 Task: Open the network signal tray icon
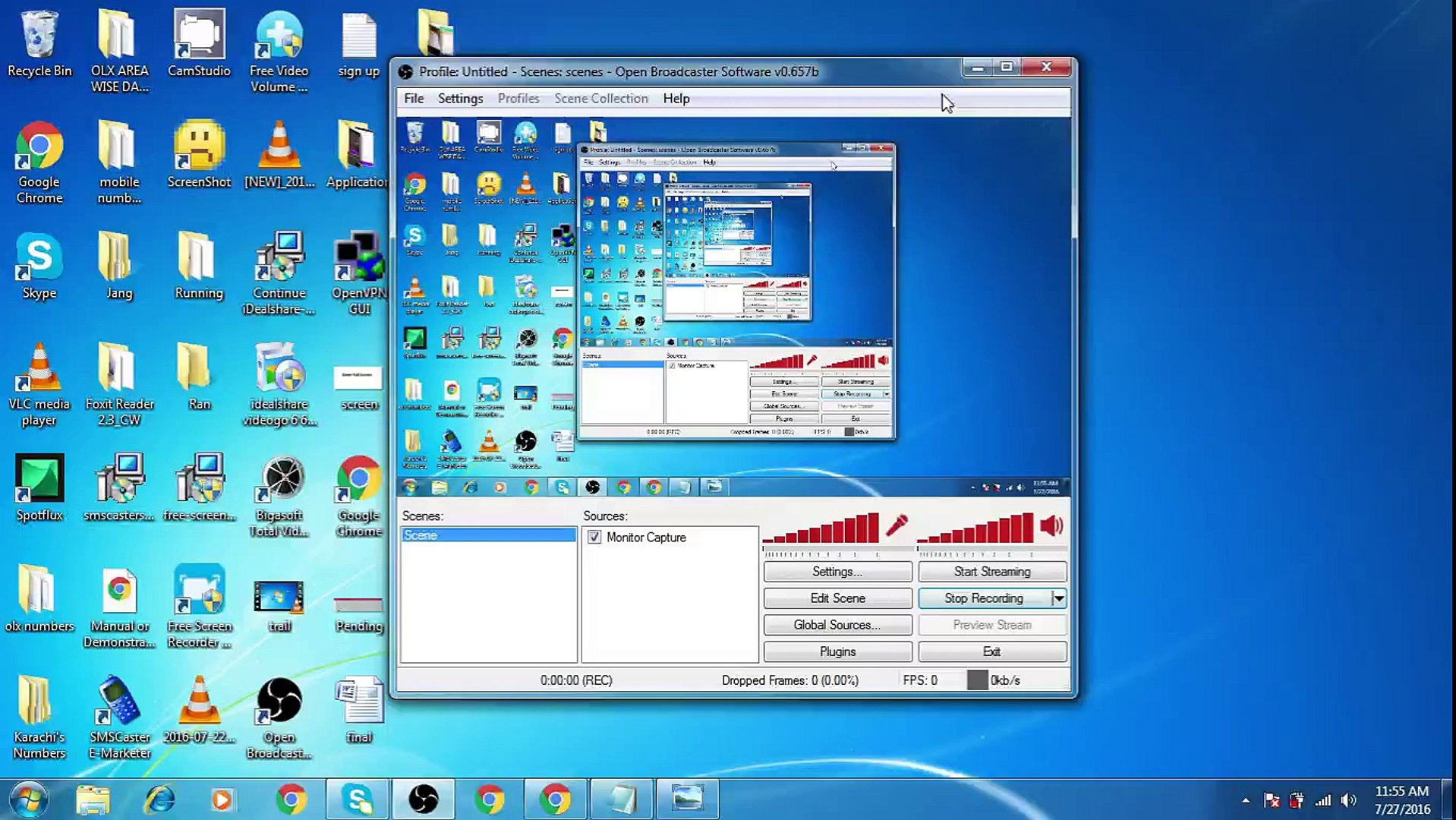[1323, 800]
